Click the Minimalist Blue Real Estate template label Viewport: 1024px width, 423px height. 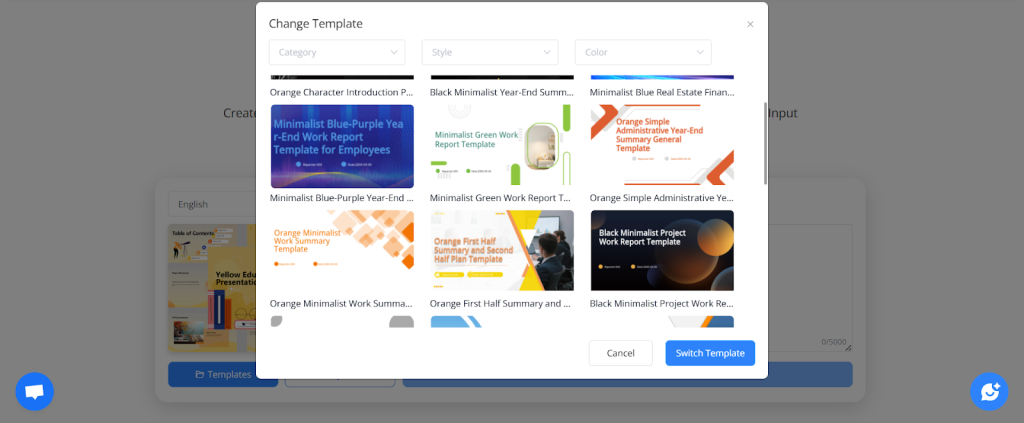tap(662, 92)
